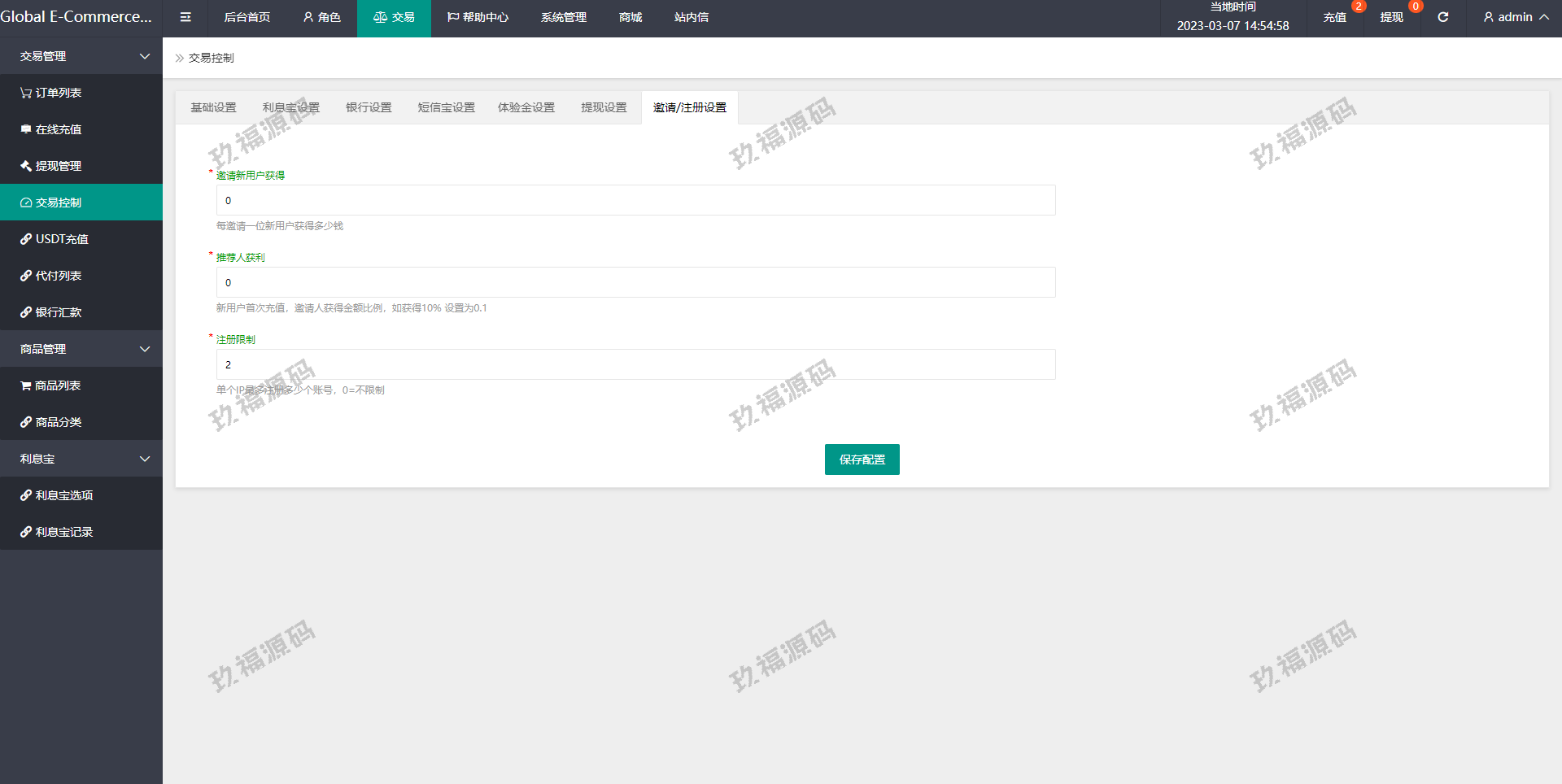Click the sidebar collapse hamburger icon
The image size is (1562, 784).
pyautogui.click(x=185, y=17)
